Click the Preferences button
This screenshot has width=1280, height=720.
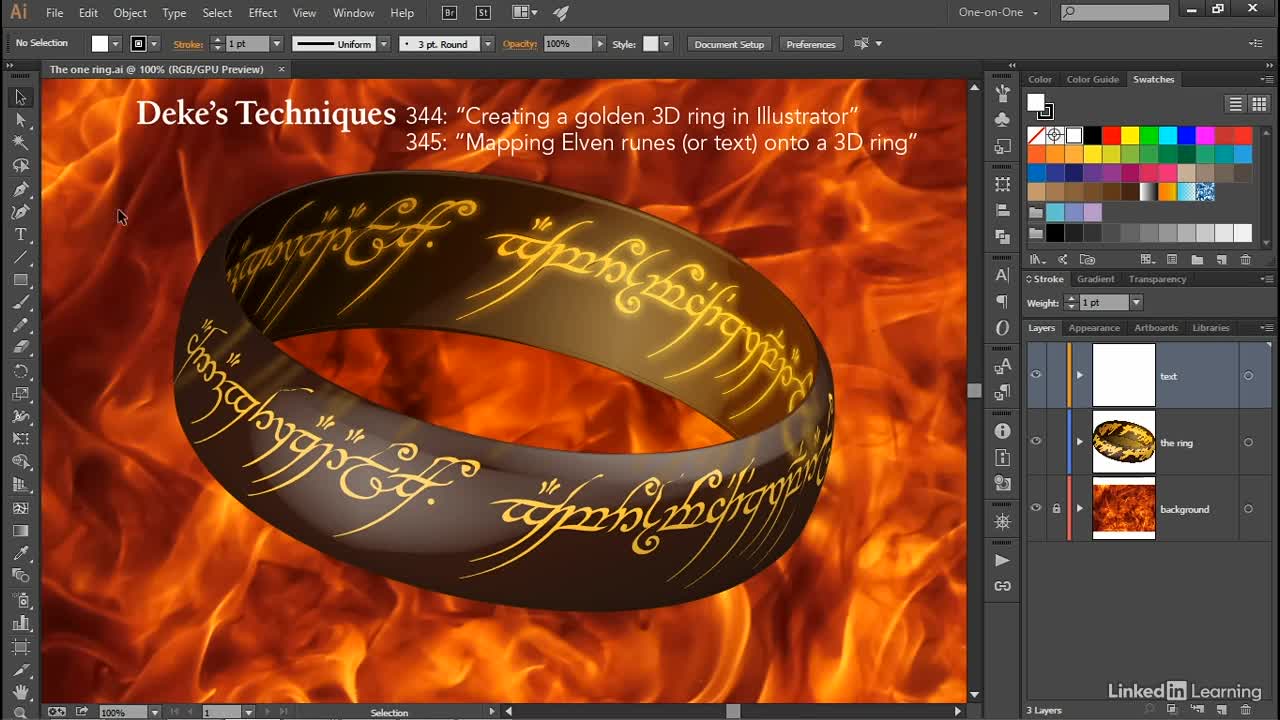(811, 44)
